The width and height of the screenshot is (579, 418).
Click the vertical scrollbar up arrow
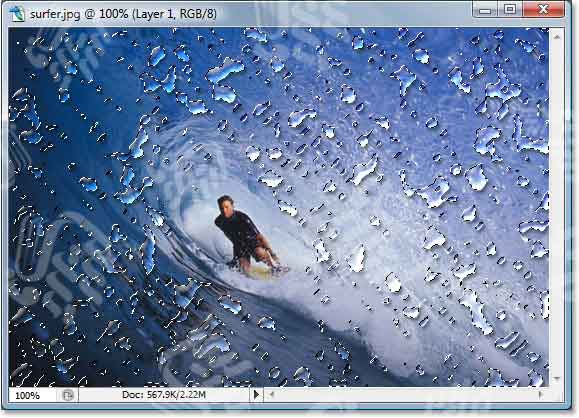pyautogui.click(x=557, y=37)
